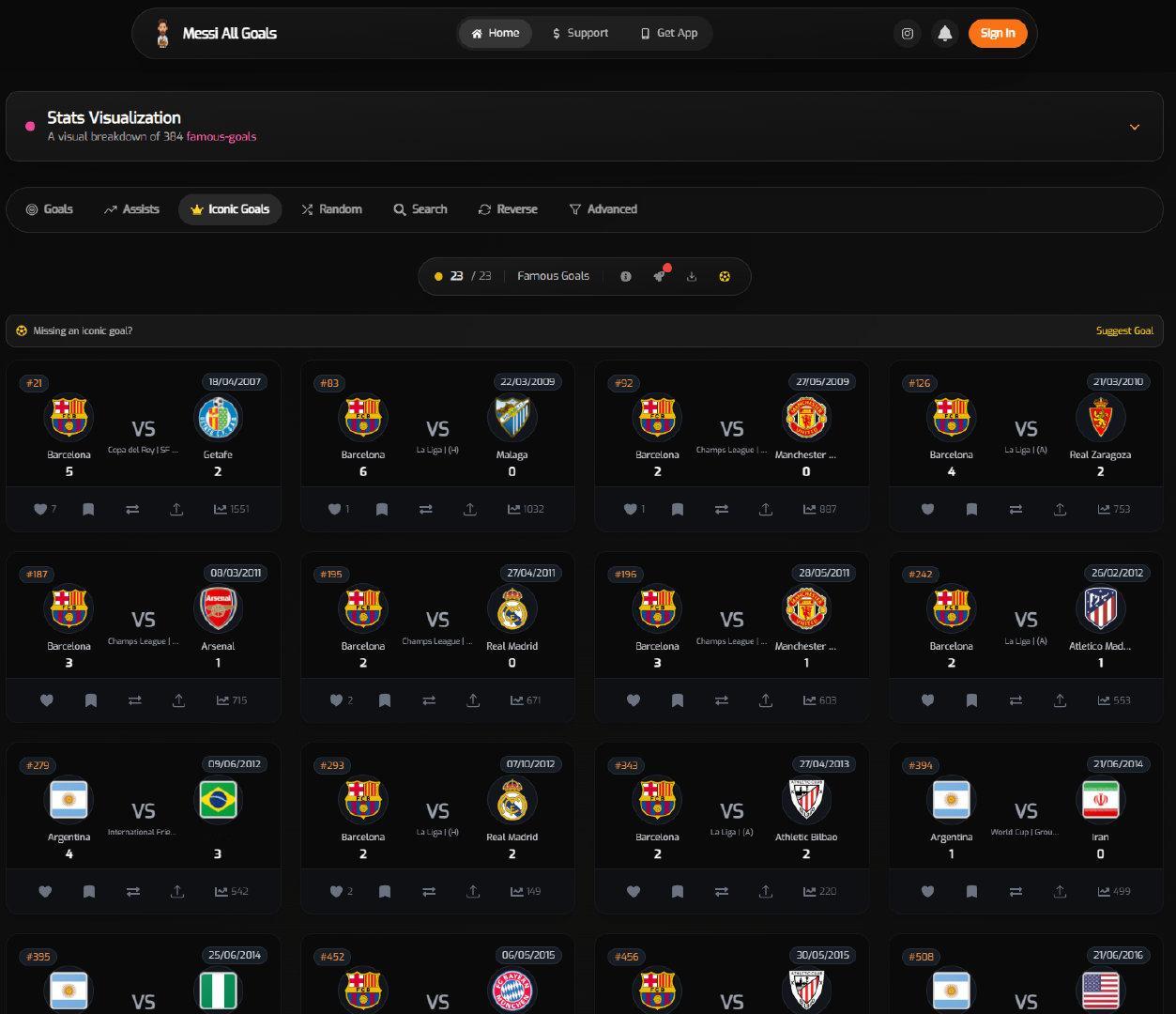Open the Get App nav item
Viewport: 1176px width, 1014px height.
coord(668,33)
